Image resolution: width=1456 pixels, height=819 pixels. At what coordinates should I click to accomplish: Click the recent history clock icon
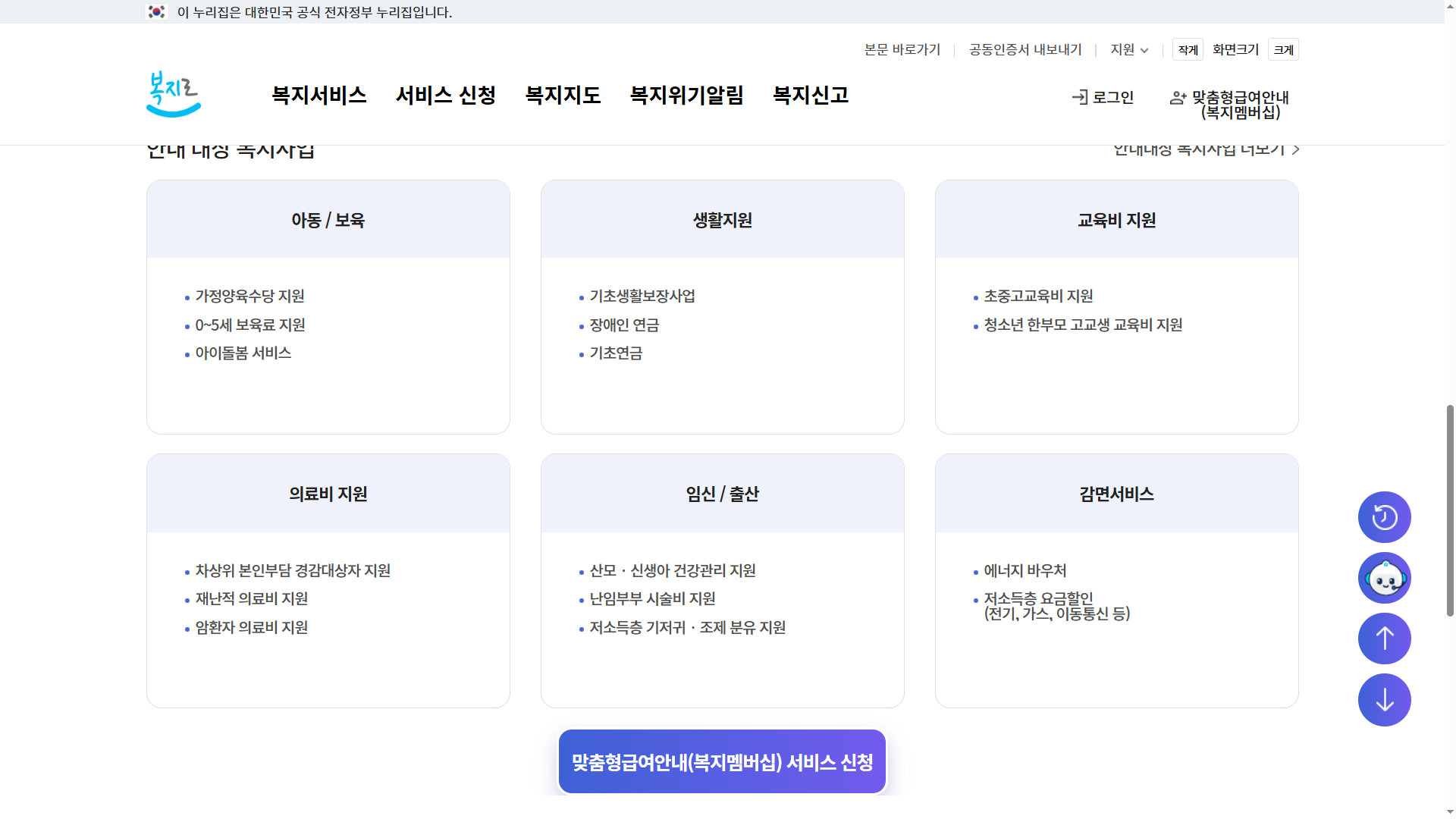[1384, 516]
